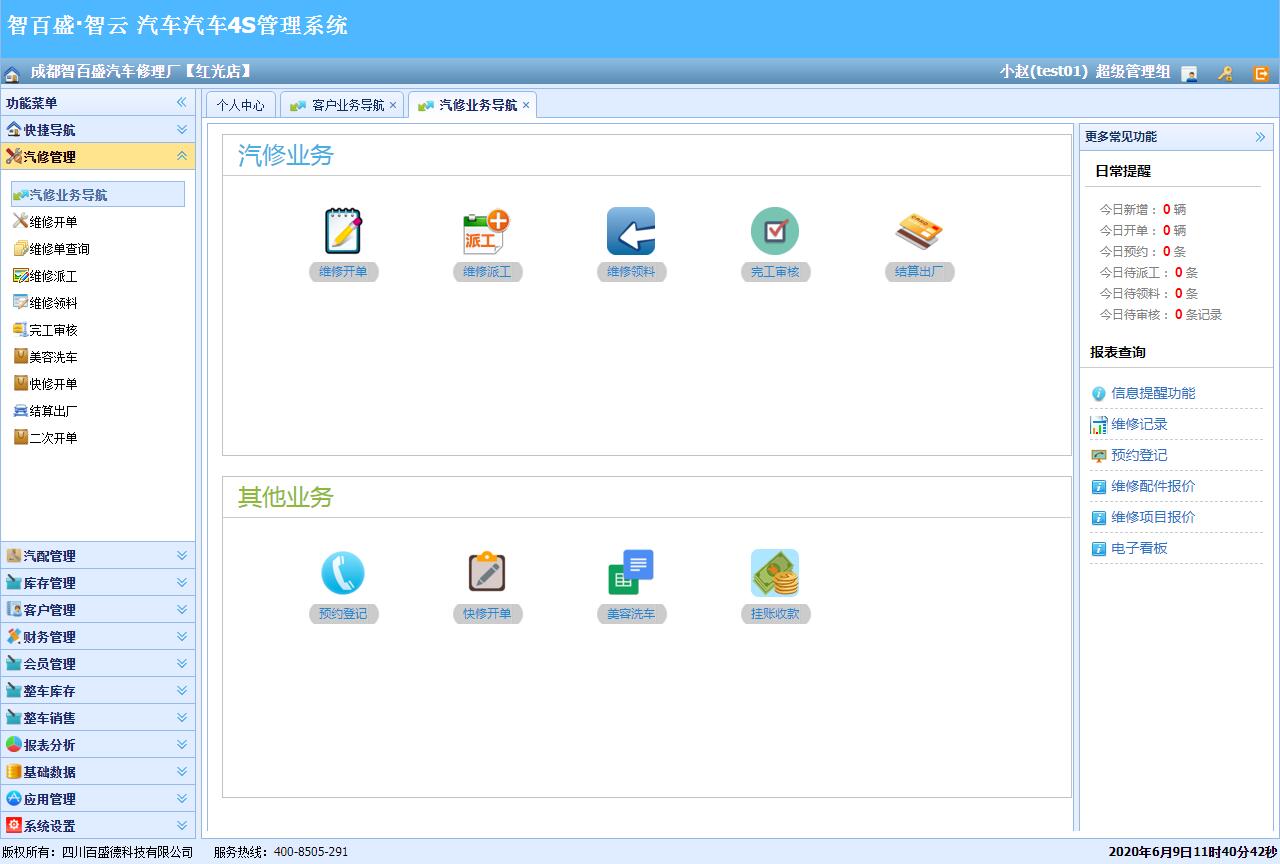Open the 快修开单 clipboard icon
Screen dimensions: 1280x864
tap(487, 573)
